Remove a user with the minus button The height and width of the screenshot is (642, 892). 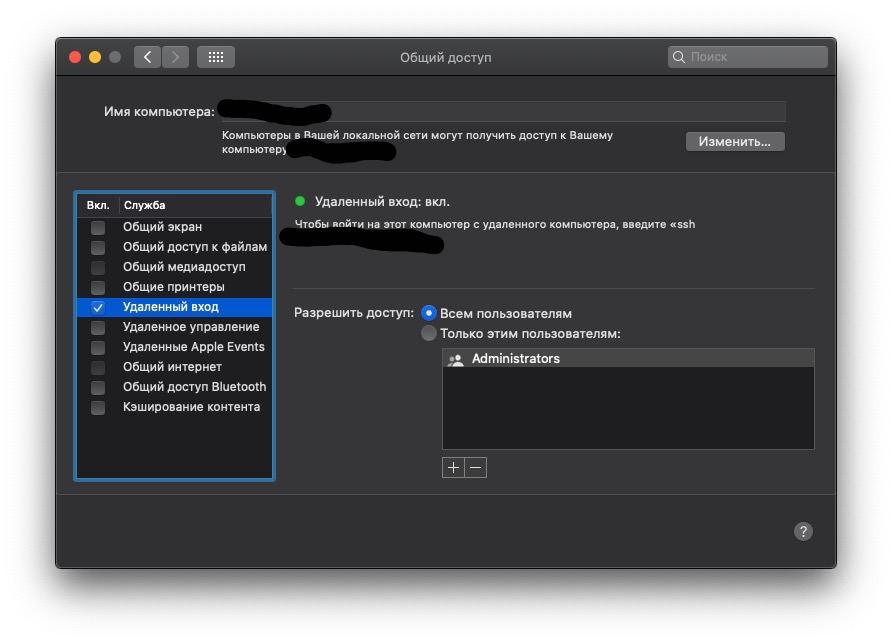point(476,467)
